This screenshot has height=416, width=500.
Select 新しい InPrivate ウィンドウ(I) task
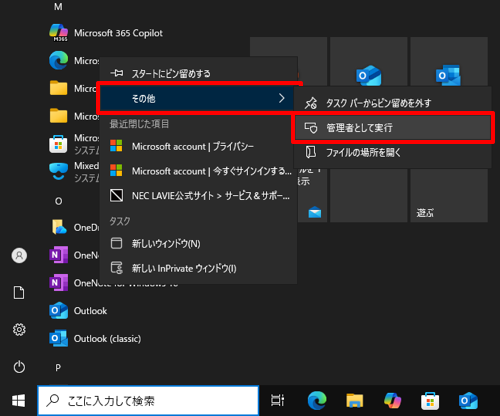198,268
